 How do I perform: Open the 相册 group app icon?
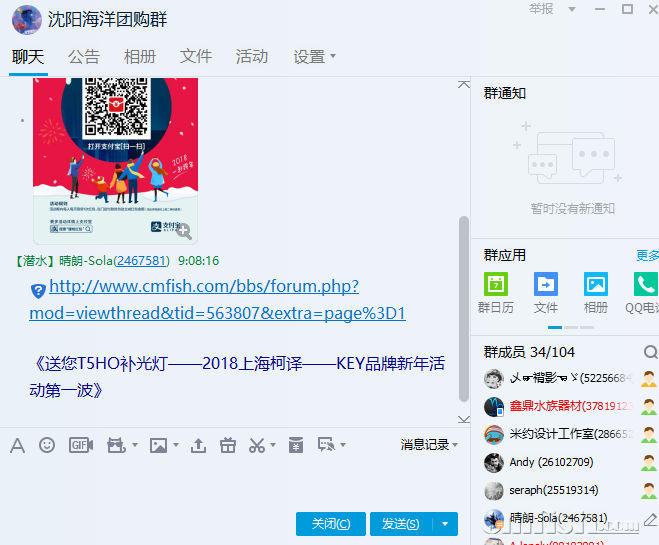[x=596, y=284]
